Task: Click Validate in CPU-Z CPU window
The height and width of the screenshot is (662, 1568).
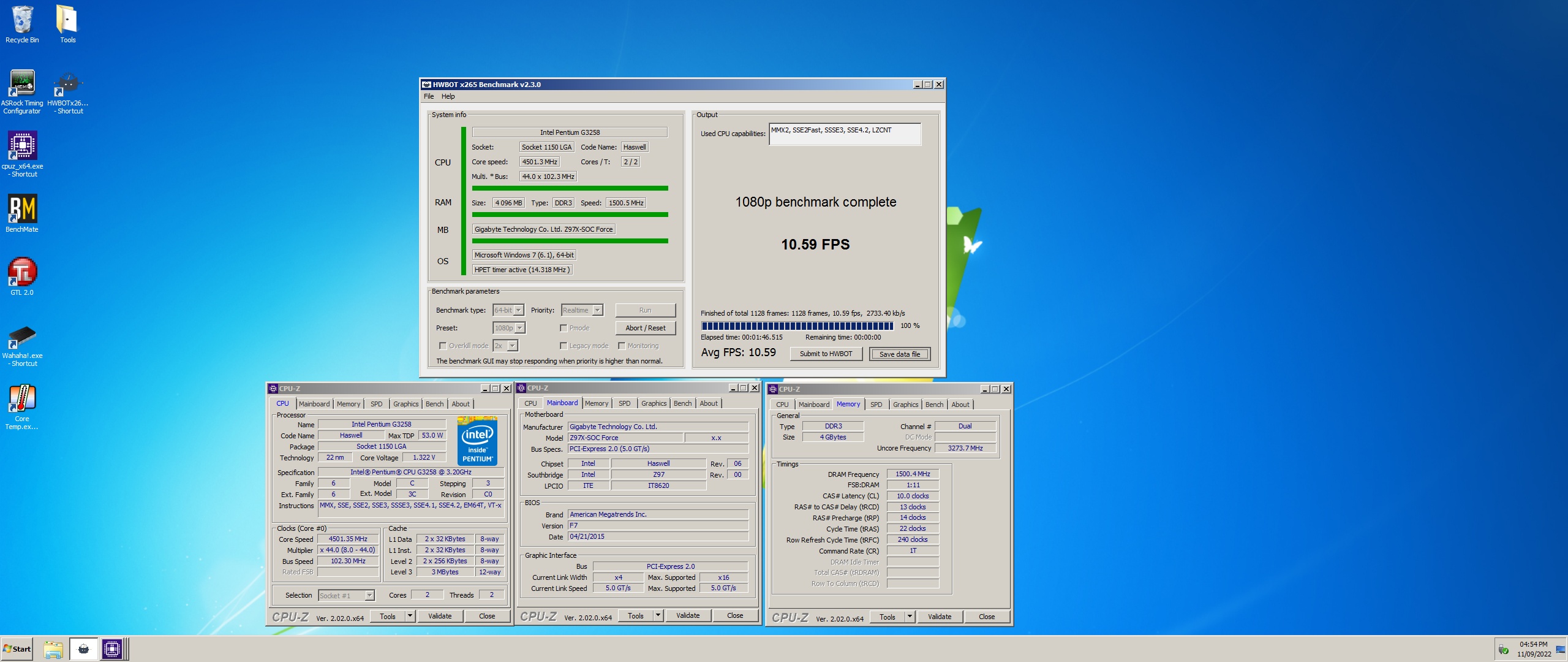Action: coord(440,616)
